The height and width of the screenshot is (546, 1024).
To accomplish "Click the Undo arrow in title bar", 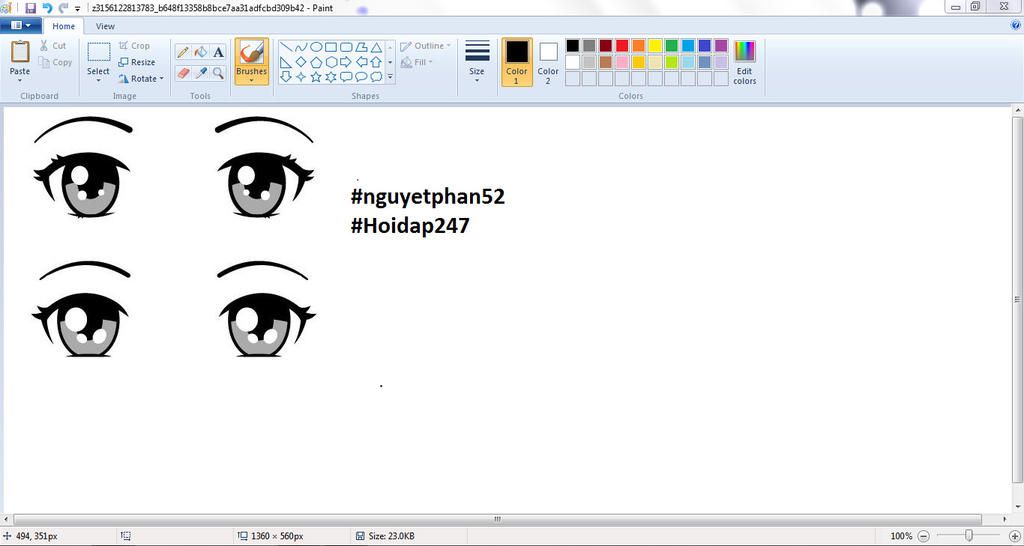I will pyautogui.click(x=47, y=8).
